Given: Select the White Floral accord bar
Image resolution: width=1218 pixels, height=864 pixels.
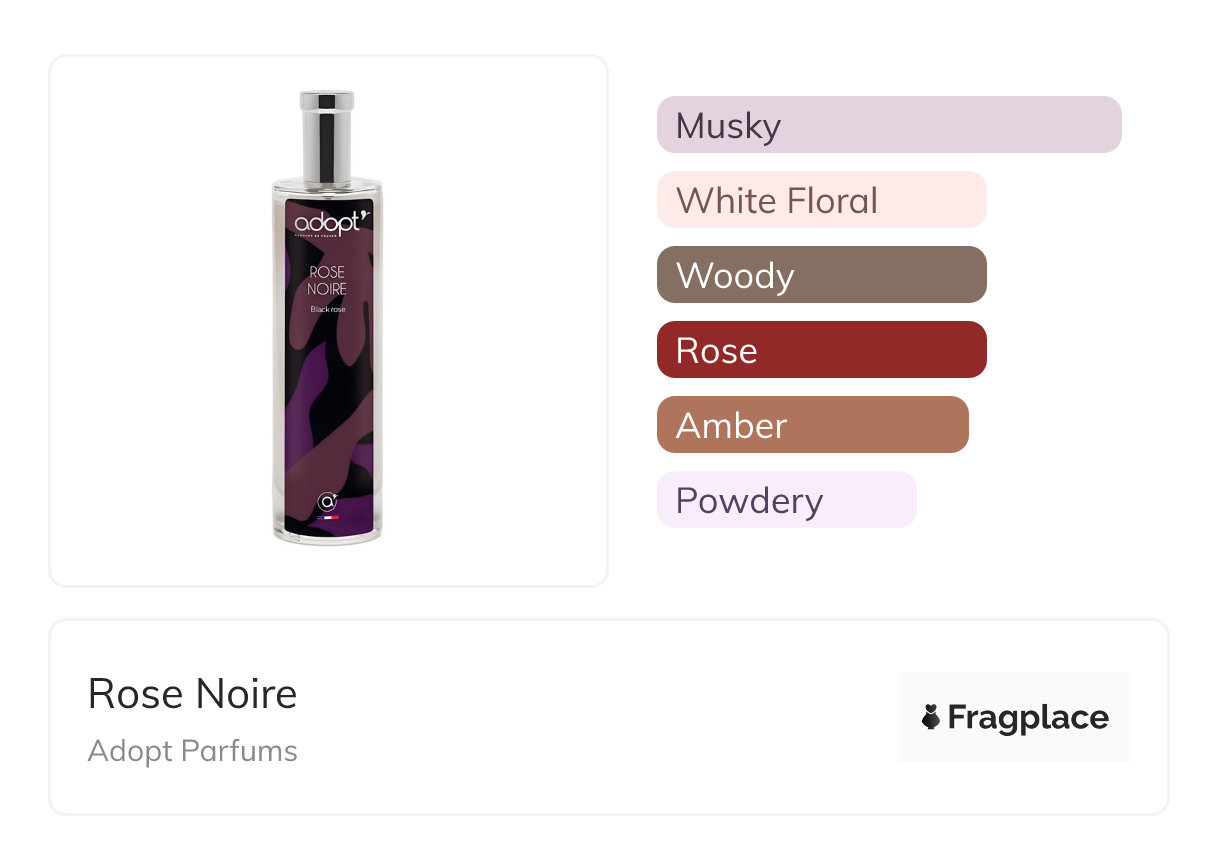Looking at the screenshot, I should tap(822, 200).
